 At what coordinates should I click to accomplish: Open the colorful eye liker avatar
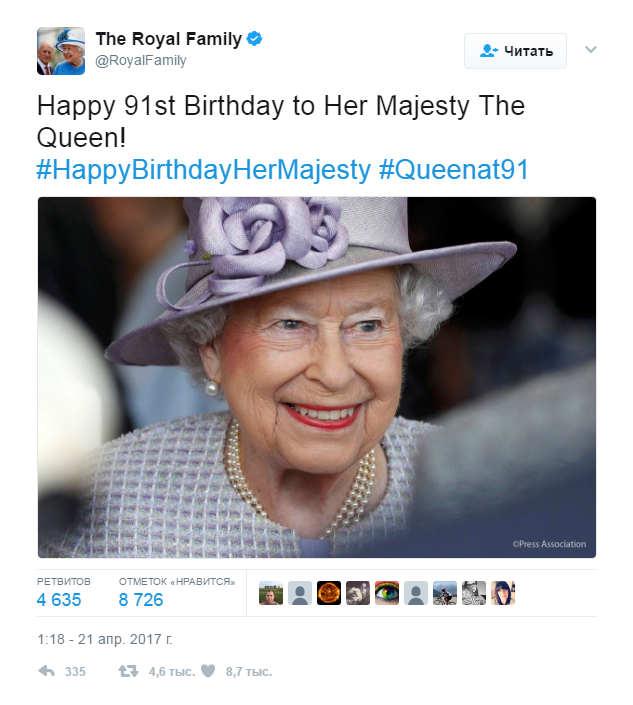click(x=387, y=593)
